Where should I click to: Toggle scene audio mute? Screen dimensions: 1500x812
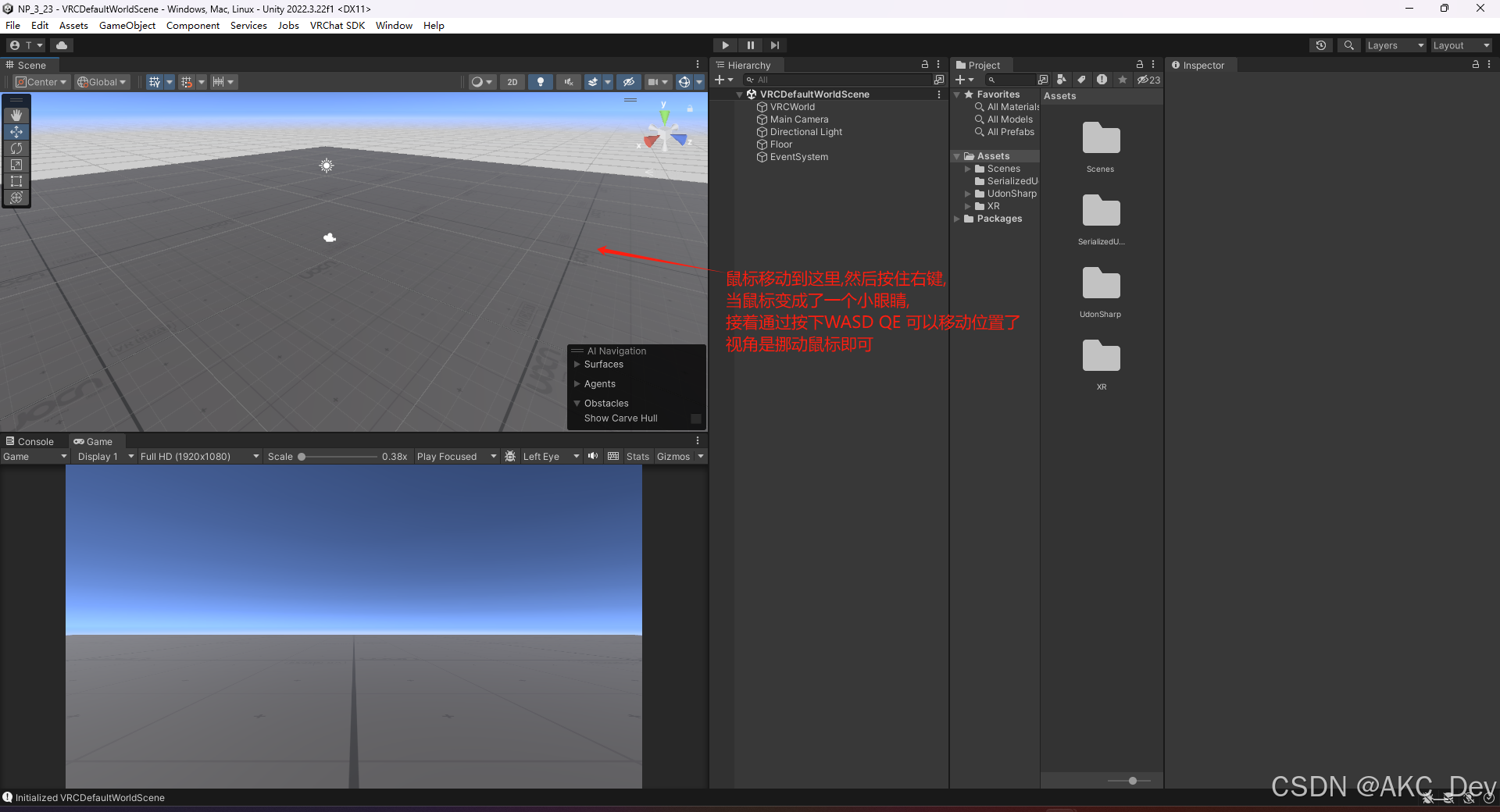pos(569,82)
